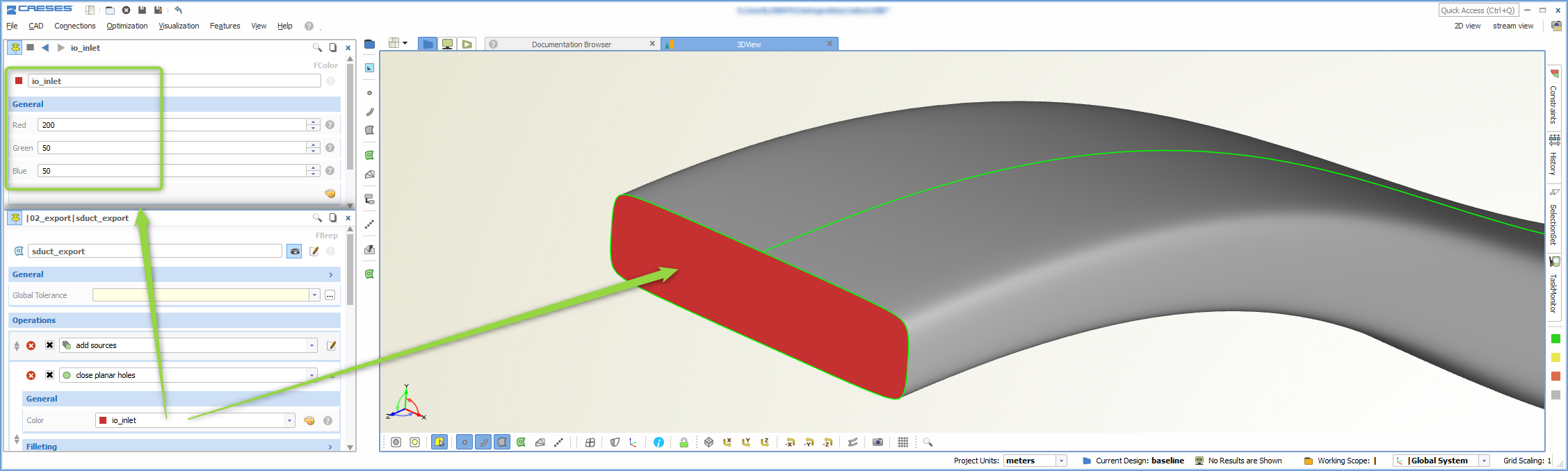This screenshot has width=1568, height=471.
Task: Select the curve creation tool in vertical toolbar
Action: coord(369,111)
